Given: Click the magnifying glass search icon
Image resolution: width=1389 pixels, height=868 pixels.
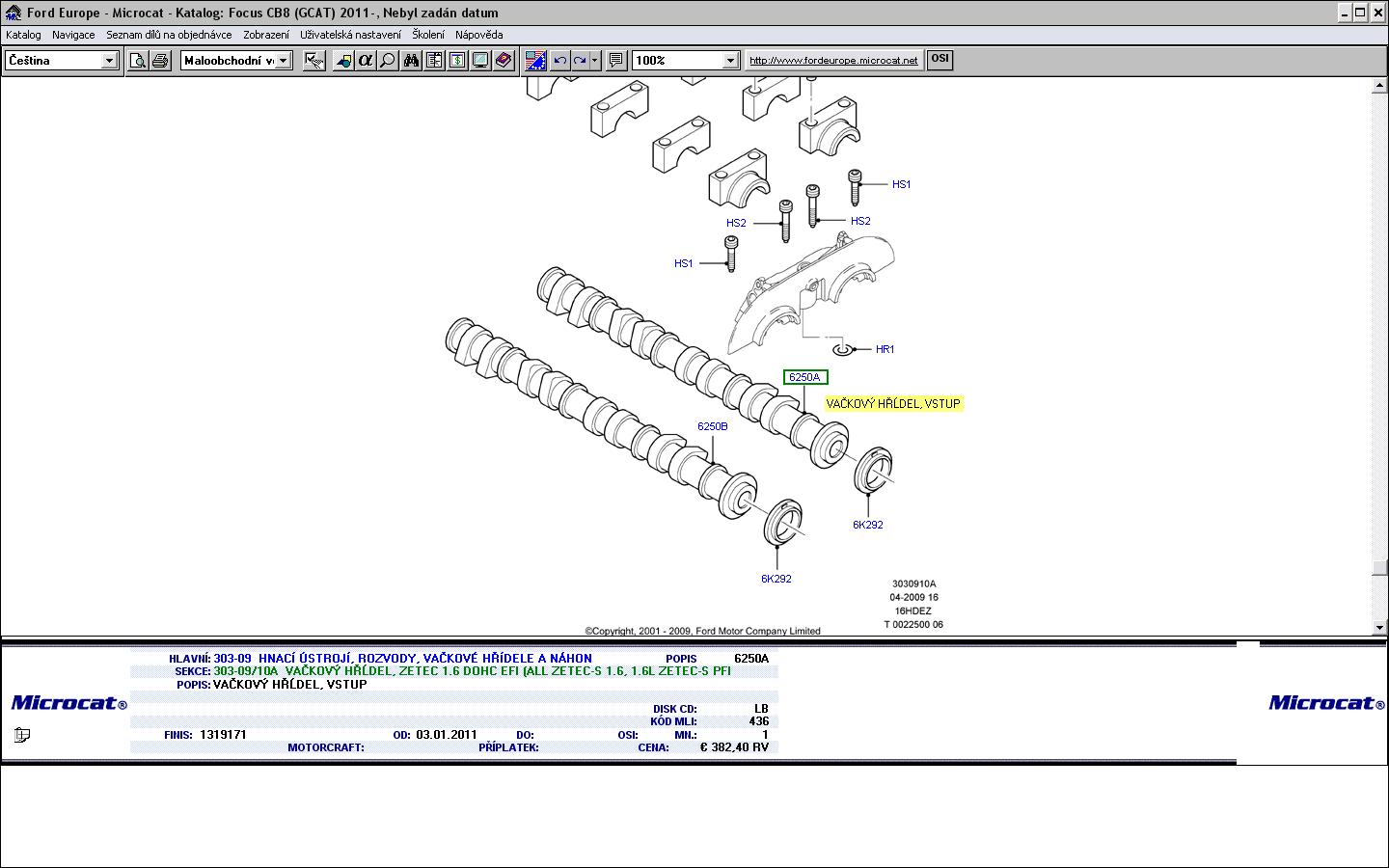Looking at the screenshot, I should (388, 61).
